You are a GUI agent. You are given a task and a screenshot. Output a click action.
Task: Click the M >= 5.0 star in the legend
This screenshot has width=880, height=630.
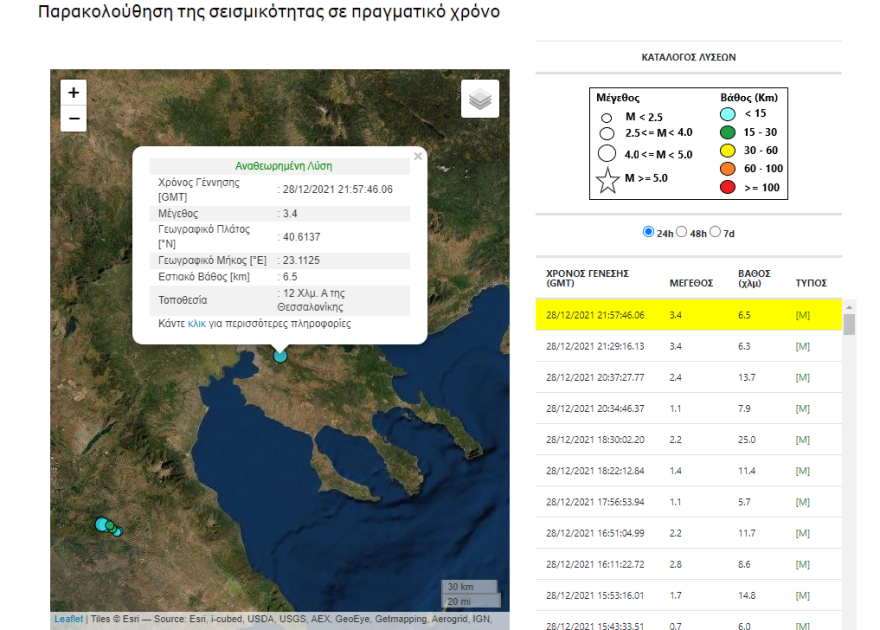[609, 182]
